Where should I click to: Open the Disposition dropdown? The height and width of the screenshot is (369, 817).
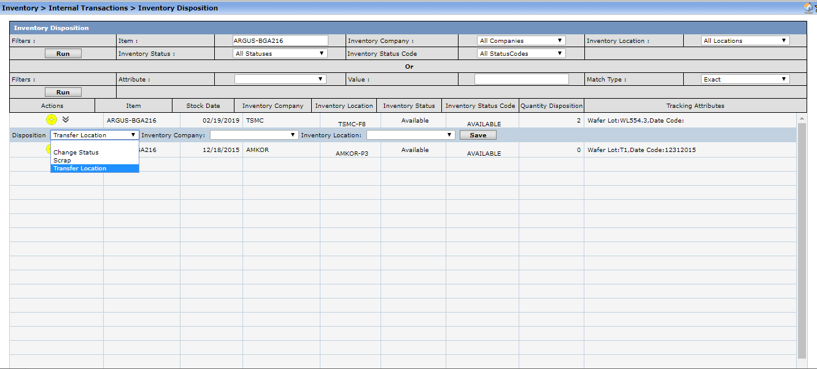[x=95, y=135]
